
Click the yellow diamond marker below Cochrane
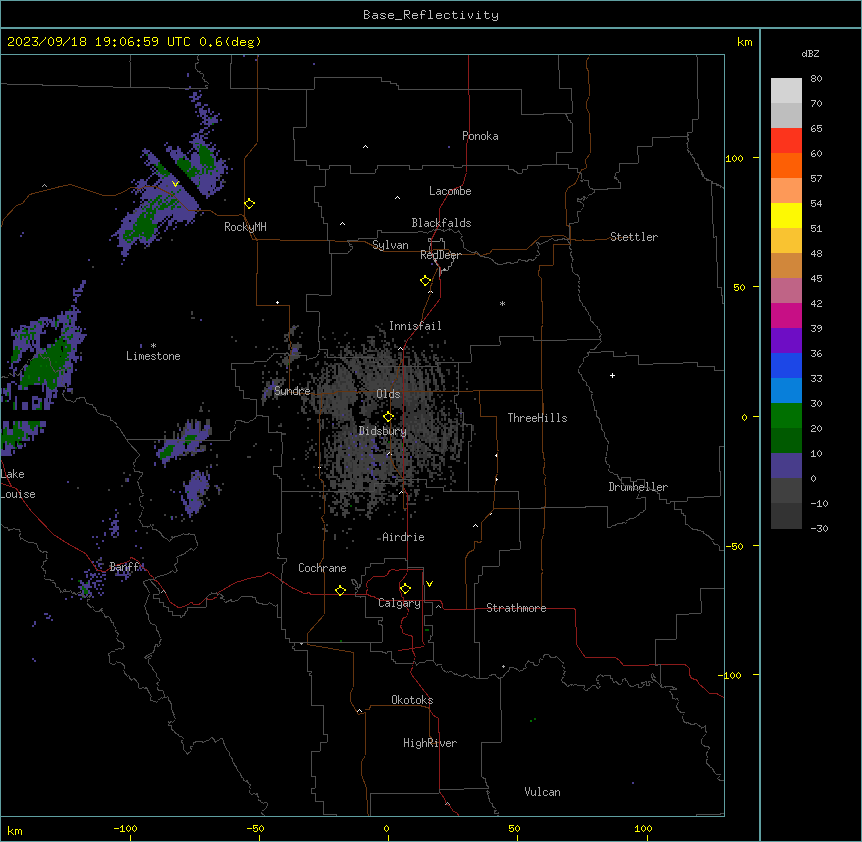[x=340, y=590]
